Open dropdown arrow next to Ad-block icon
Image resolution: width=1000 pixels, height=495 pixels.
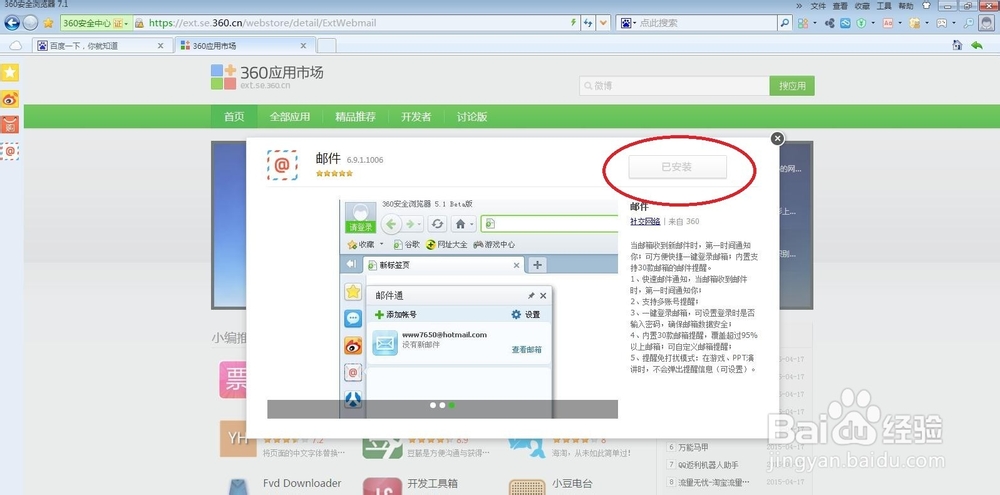click(900, 23)
